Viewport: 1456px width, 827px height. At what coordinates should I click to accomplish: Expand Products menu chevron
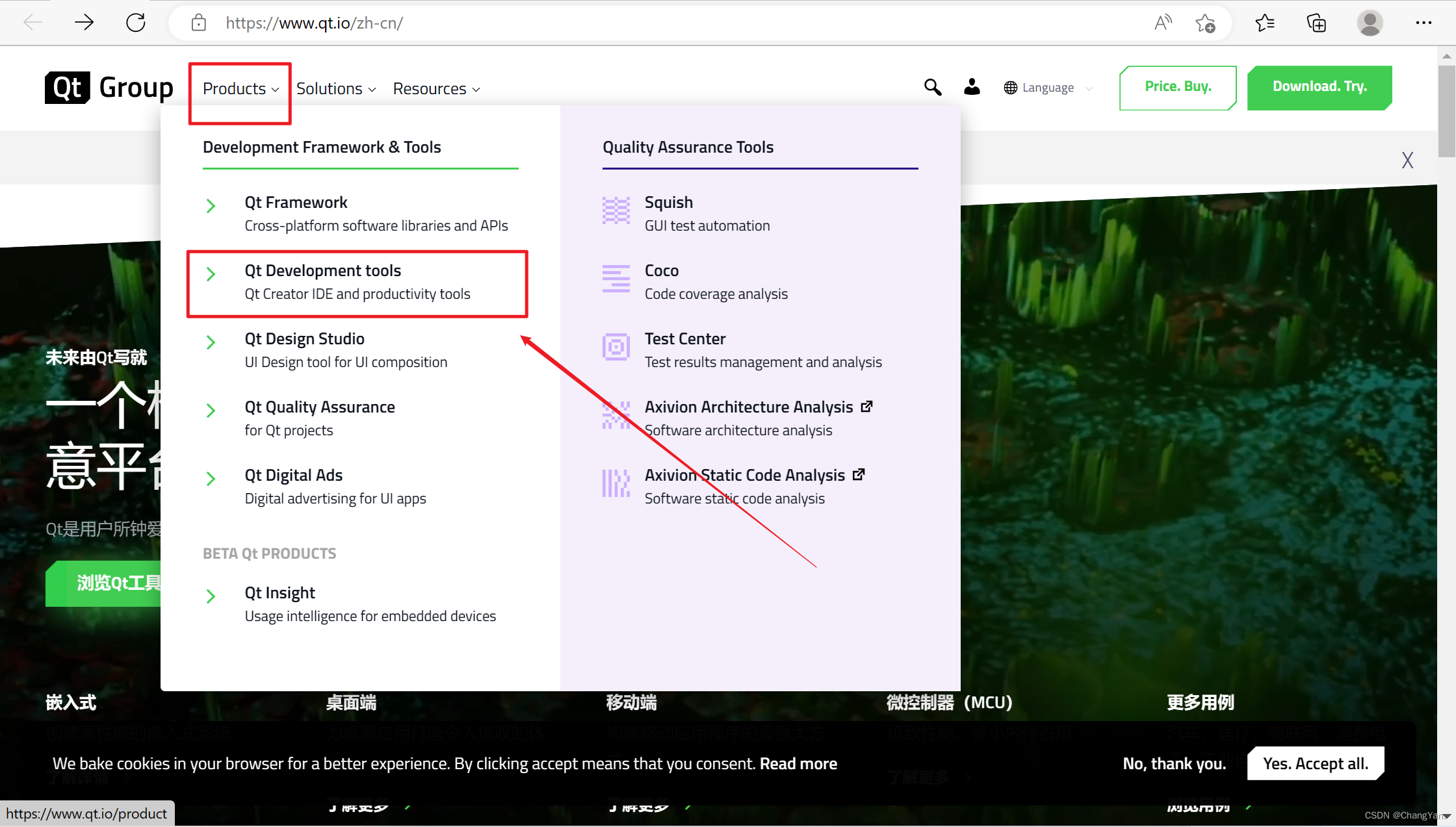[275, 90]
